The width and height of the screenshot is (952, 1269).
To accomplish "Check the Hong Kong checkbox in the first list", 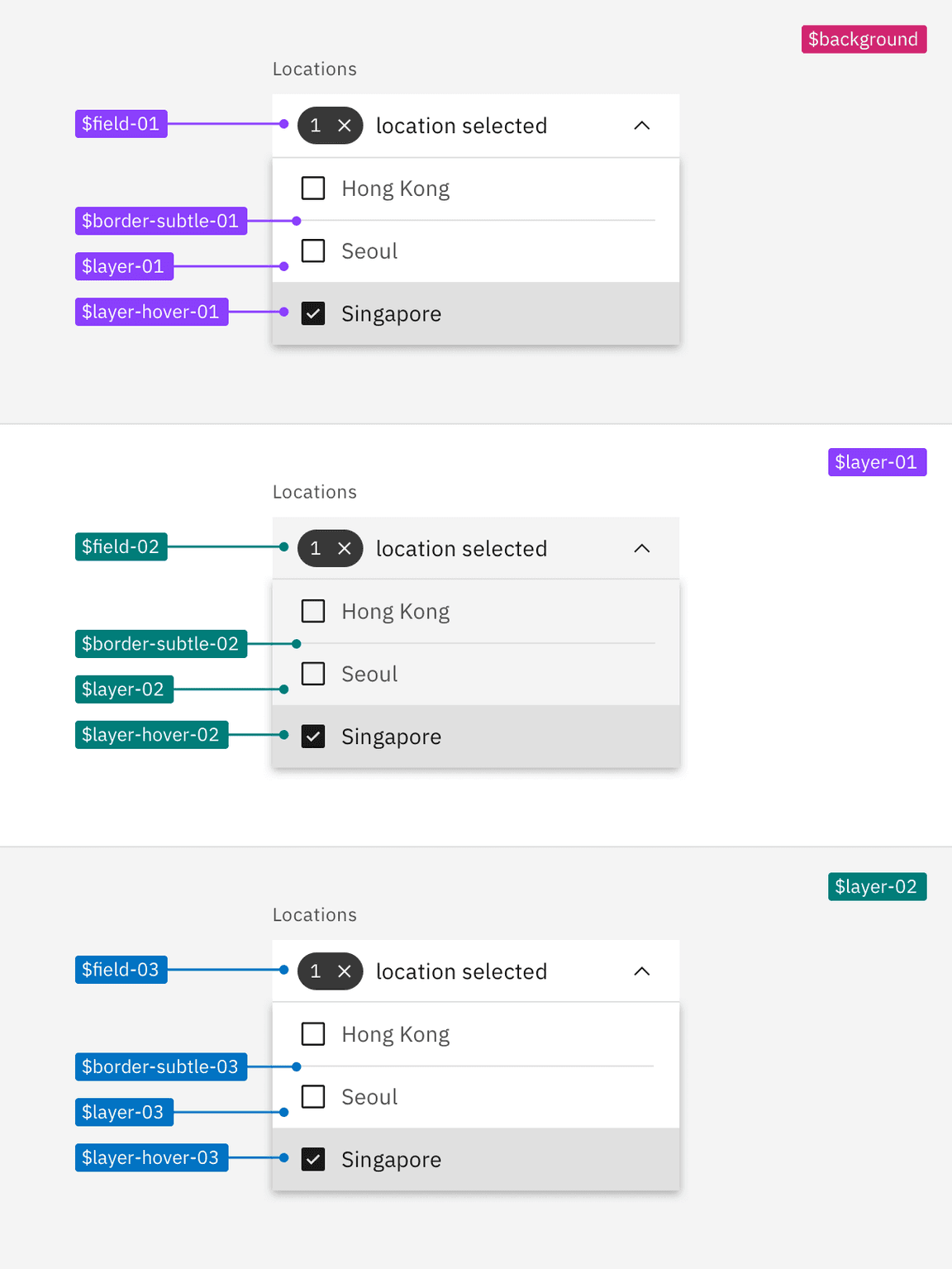I will (x=313, y=188).
